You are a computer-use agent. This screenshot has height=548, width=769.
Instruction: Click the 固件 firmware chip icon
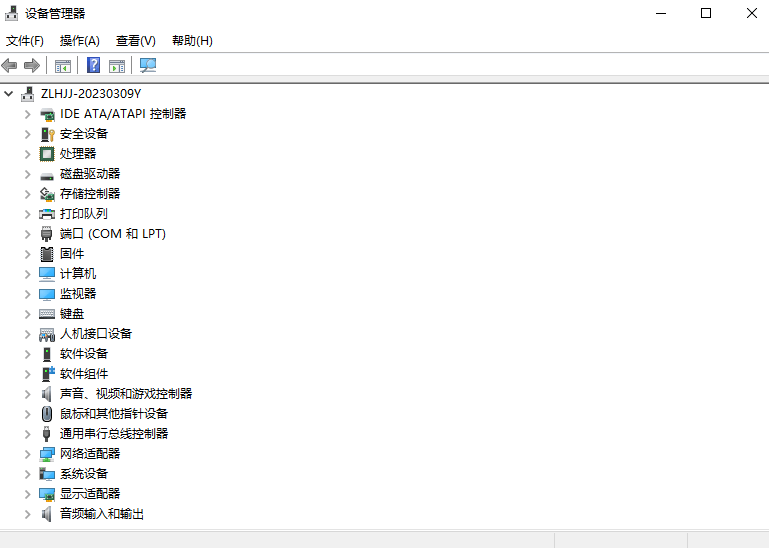tap(47, 254)
